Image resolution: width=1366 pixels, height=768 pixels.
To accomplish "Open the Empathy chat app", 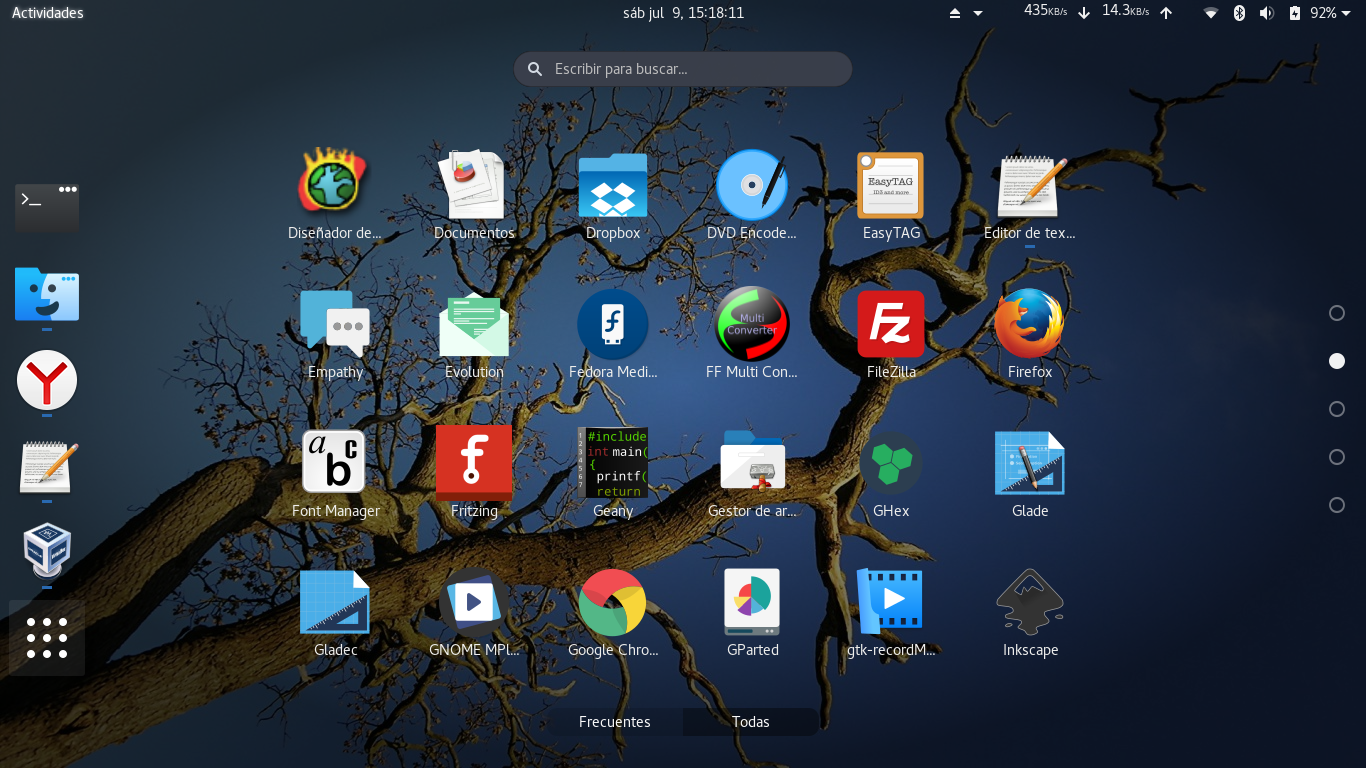I will pyautogui.click(x=335, y=324).
